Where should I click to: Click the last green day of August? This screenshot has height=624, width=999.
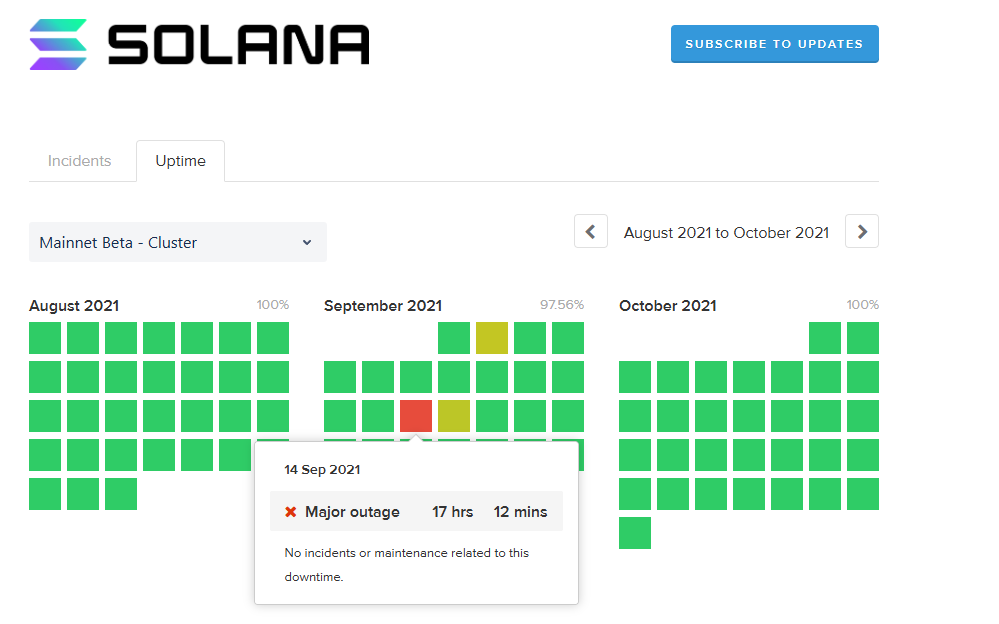[121, 494]
